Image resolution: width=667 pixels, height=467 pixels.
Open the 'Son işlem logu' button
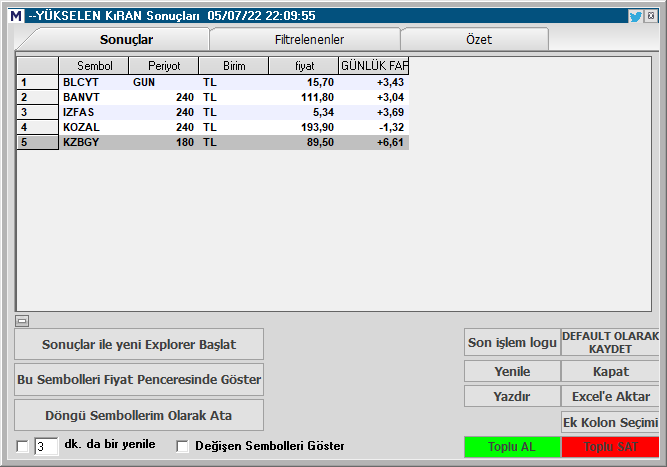512,342
